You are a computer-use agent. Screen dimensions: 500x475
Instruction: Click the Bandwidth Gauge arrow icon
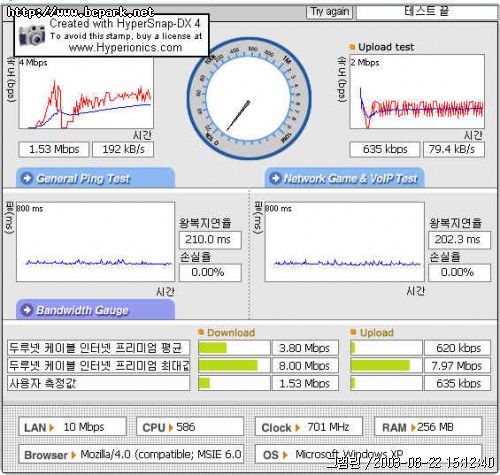click(x=27, y=310)
